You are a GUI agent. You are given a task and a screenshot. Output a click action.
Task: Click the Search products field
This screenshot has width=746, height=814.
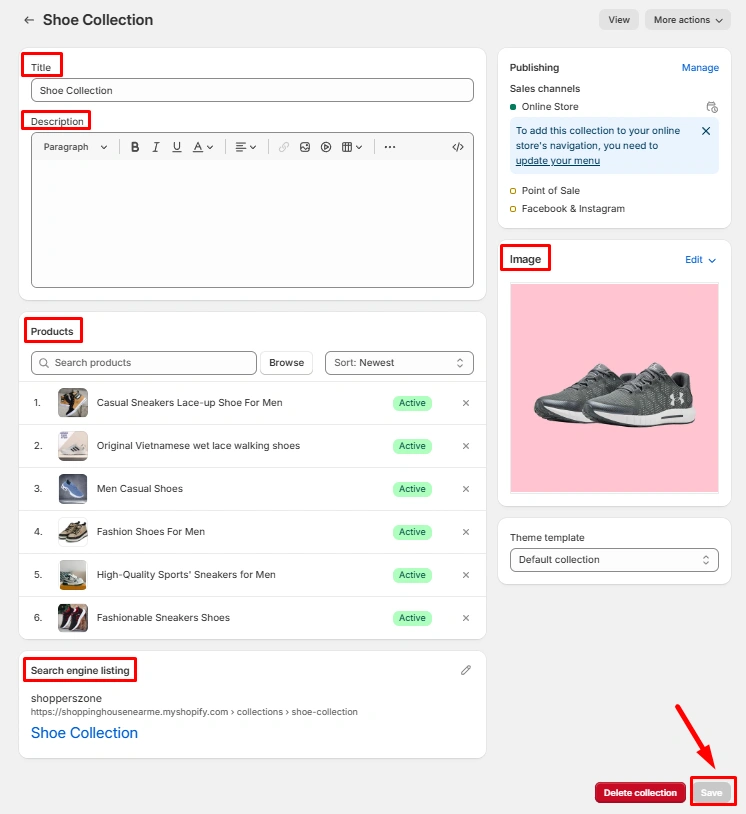click(144, 363)
